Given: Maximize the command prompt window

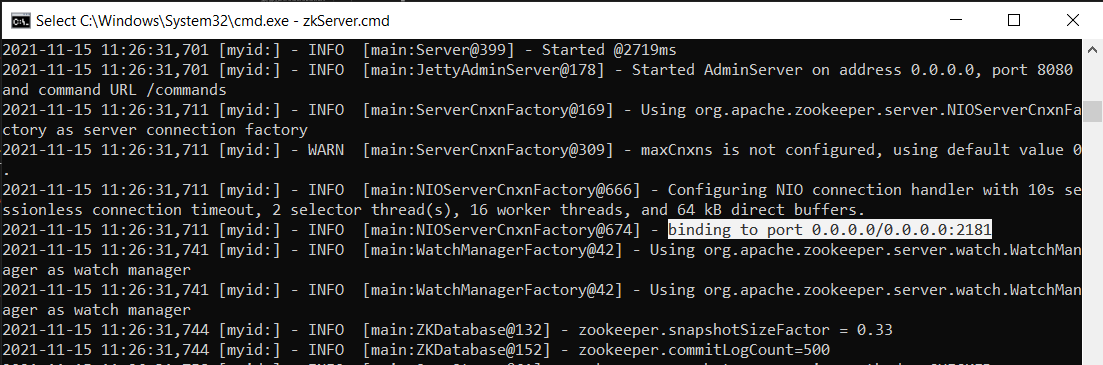Looking at the screenshot, I should click(x=1013, y=20).
